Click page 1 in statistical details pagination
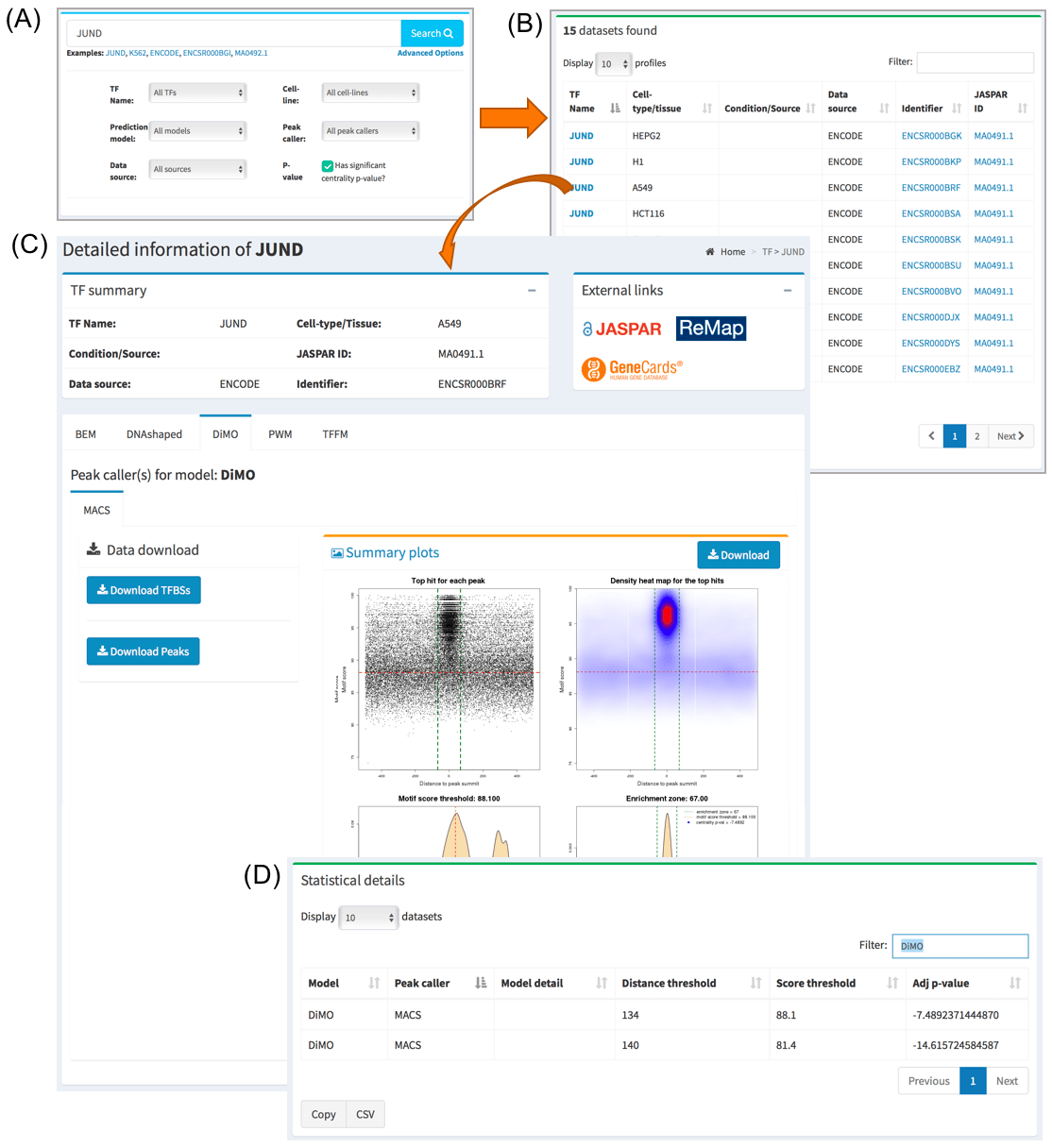 973,1082
